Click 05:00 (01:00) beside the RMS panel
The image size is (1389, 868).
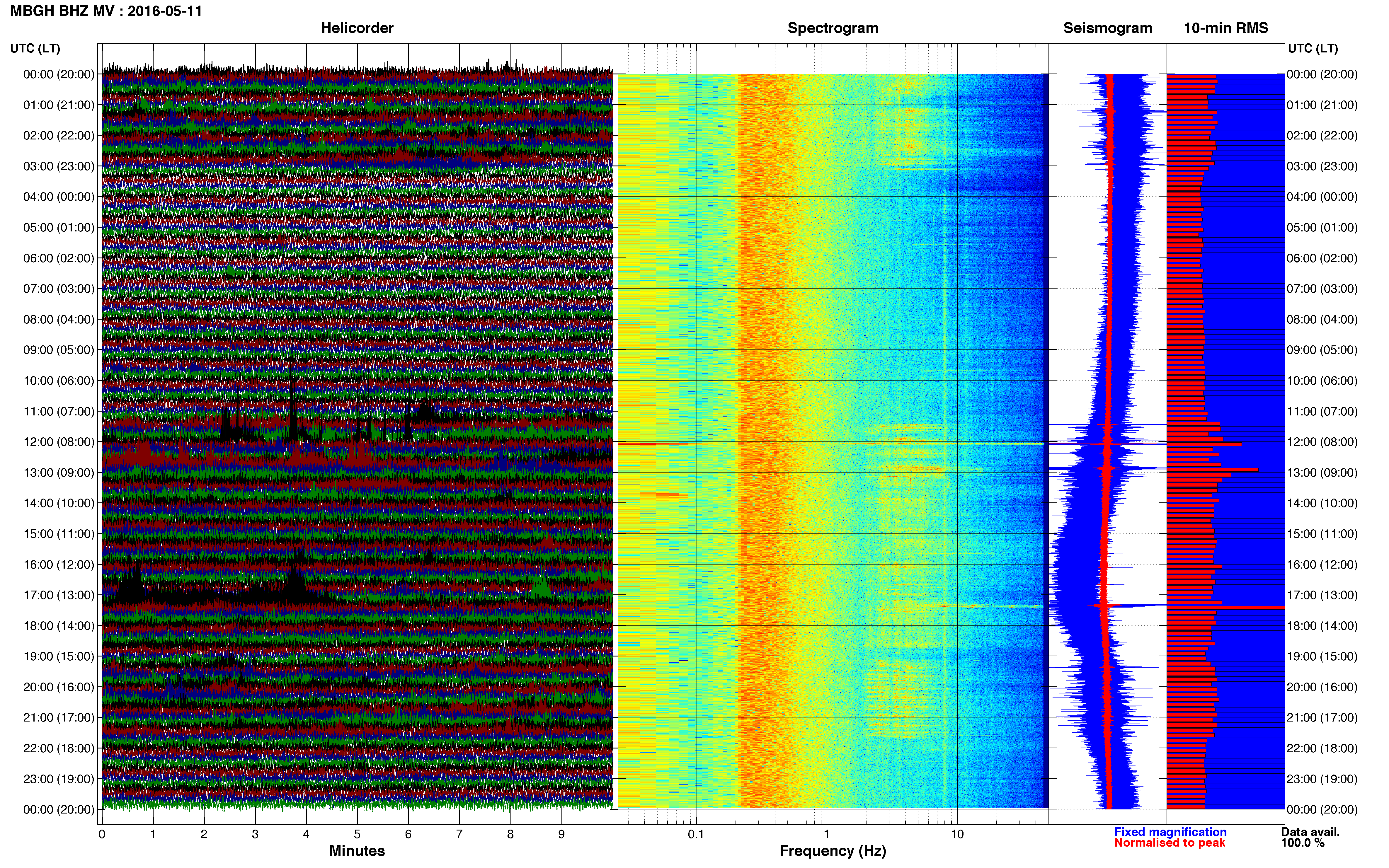1322,227
